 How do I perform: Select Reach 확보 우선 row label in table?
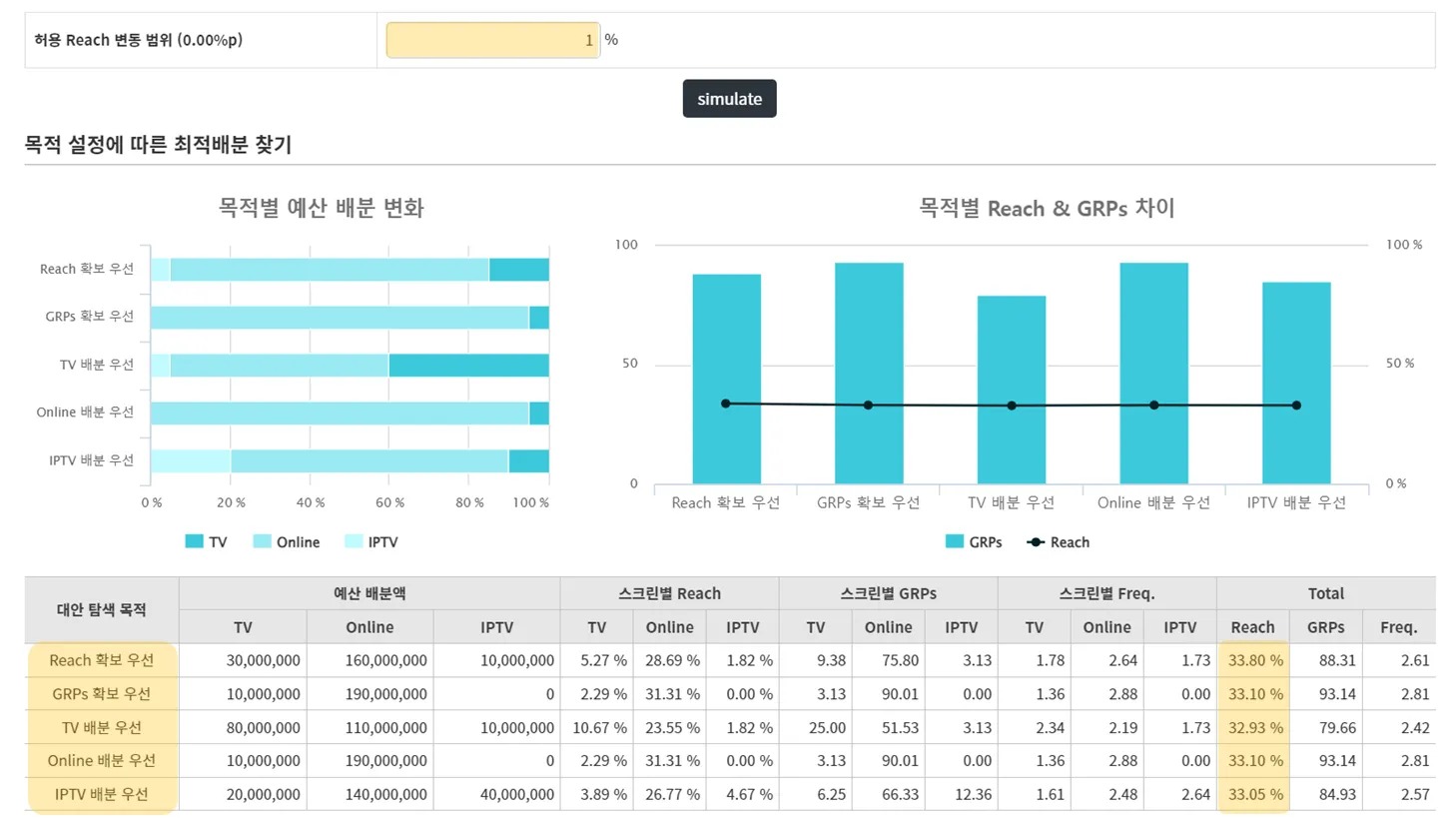tap(102, 660)
